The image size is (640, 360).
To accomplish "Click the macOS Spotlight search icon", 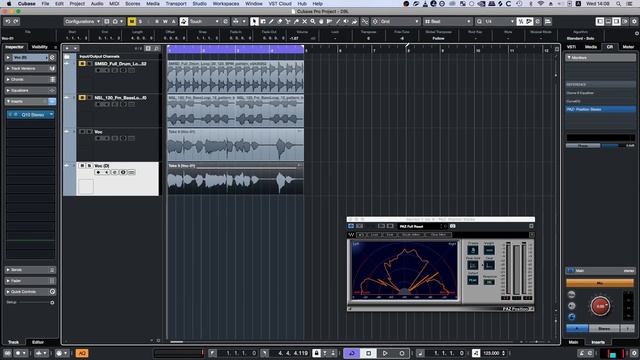I will [619, 3].
